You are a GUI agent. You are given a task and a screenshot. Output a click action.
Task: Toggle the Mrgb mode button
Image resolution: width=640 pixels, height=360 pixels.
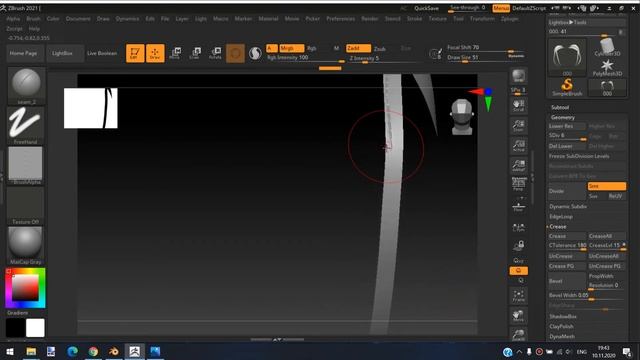(291, 49)
